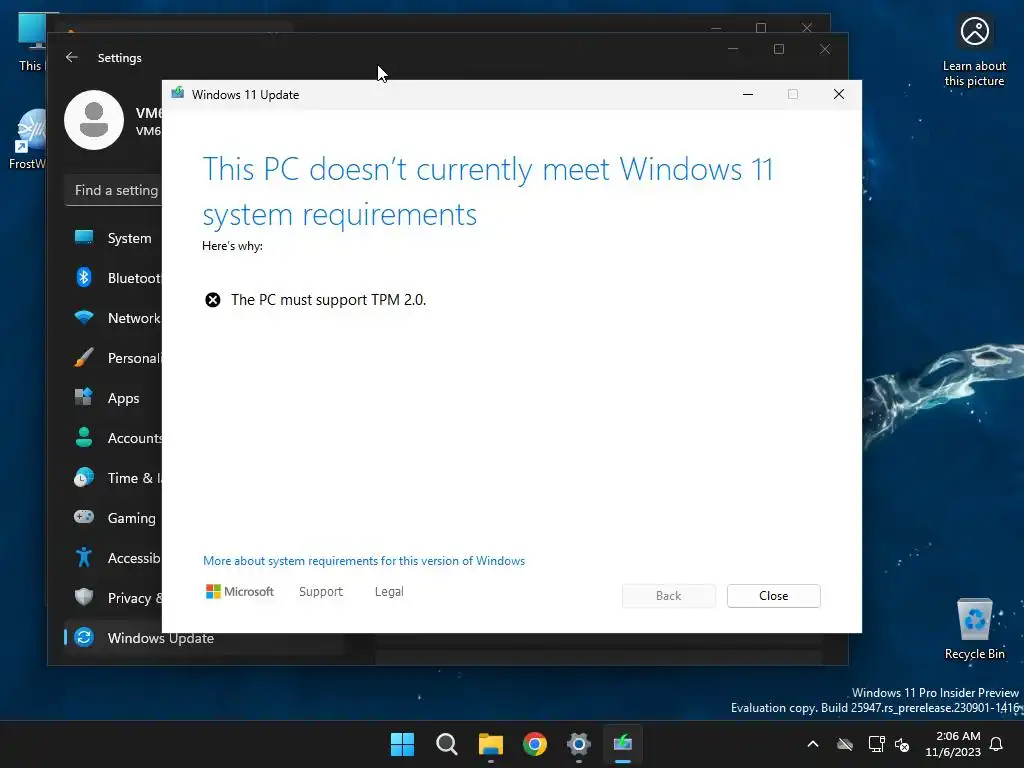Open the Recycle Bin desktop icon
The height and width of the screenshot is (768, 1024).
pos(974,629)
